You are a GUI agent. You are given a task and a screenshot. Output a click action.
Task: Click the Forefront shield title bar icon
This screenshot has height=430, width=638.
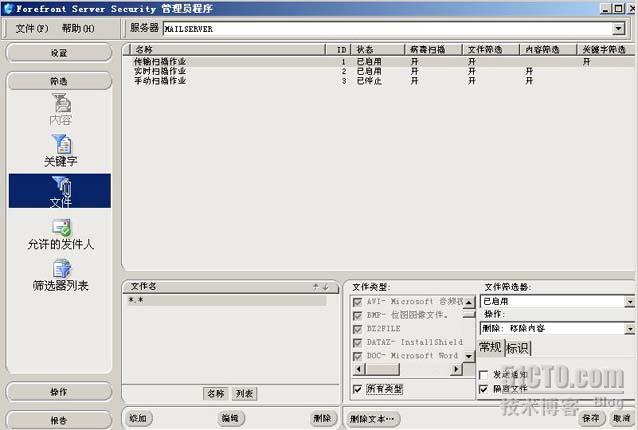[8, 8]
